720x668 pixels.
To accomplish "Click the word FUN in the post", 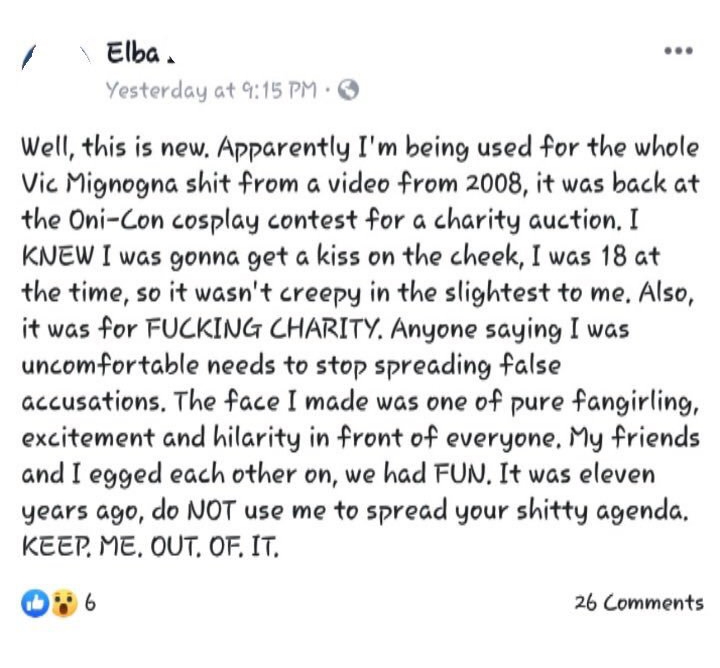I will (x=460, y=474).
